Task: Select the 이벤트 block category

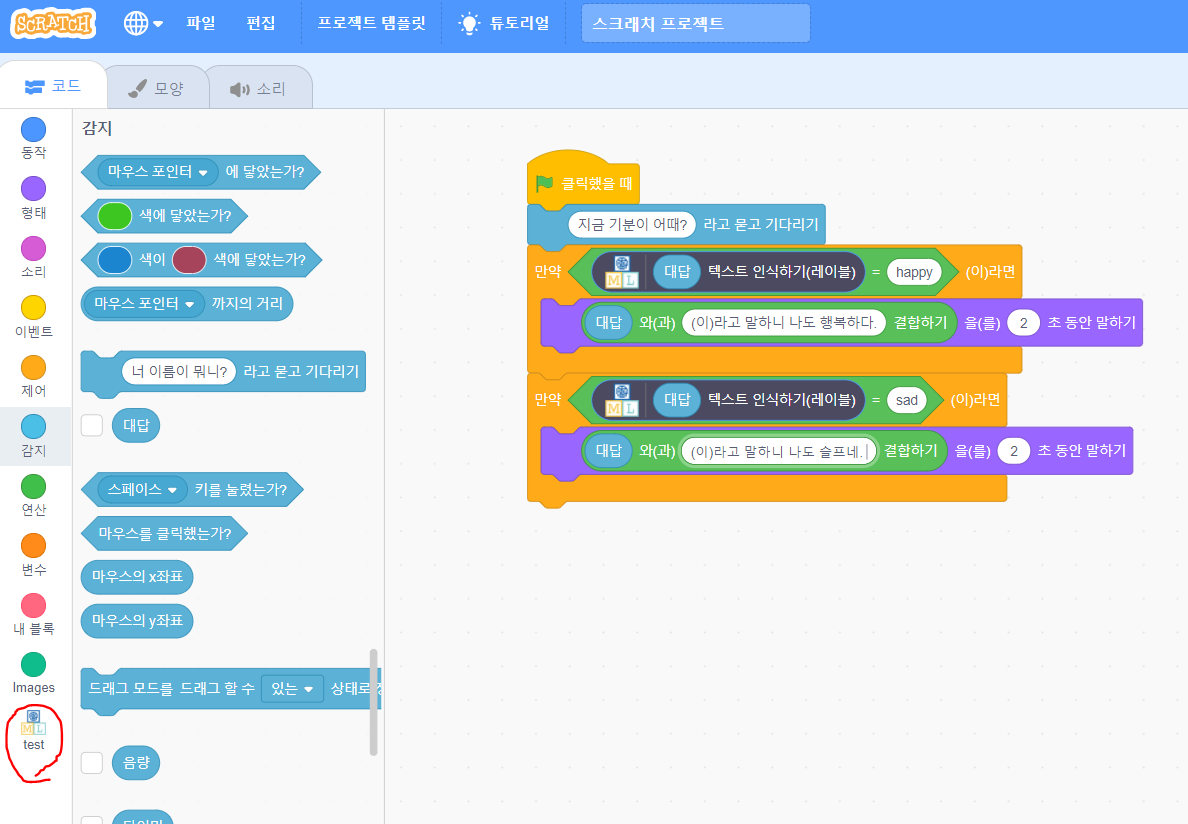Action: (33, 317)
